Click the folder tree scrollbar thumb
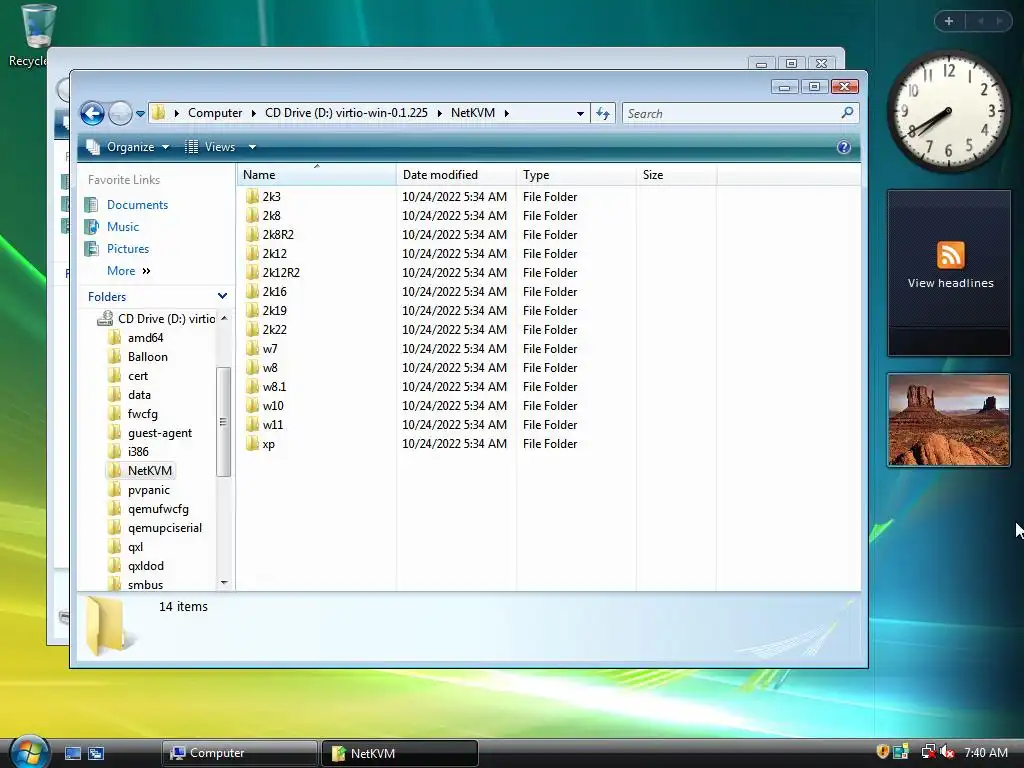 pos(223,422)
